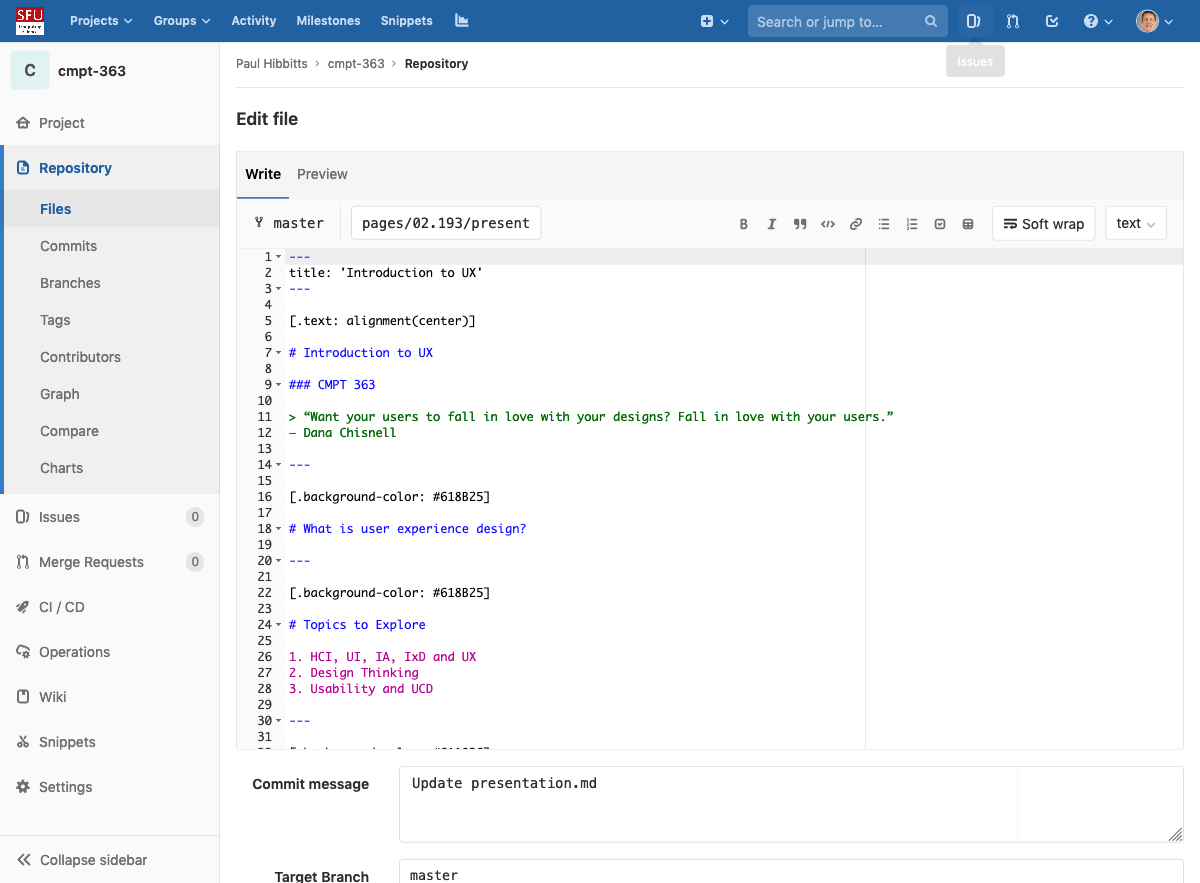1200x883 pixels.
Task: Open the To-Do list icon in navbar
Action: tap(1052, 21)
